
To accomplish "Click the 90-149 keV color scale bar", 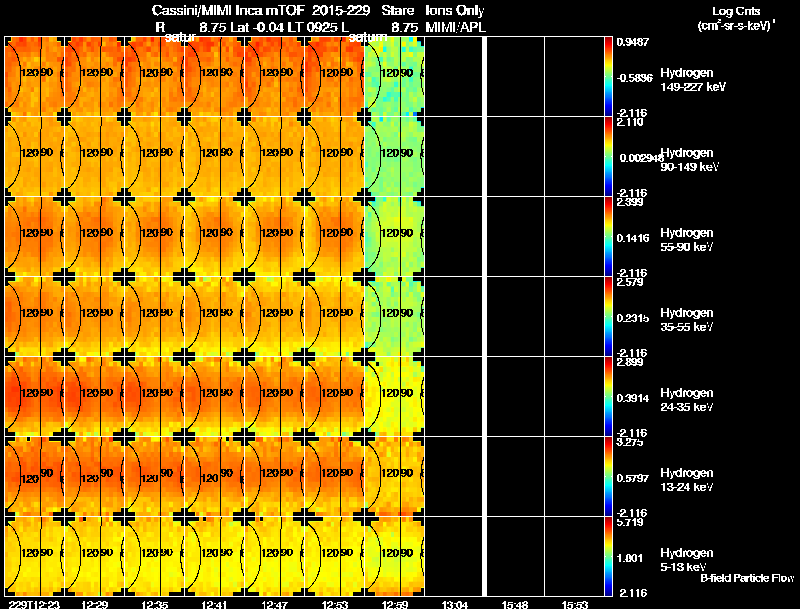I will point(608,157).
